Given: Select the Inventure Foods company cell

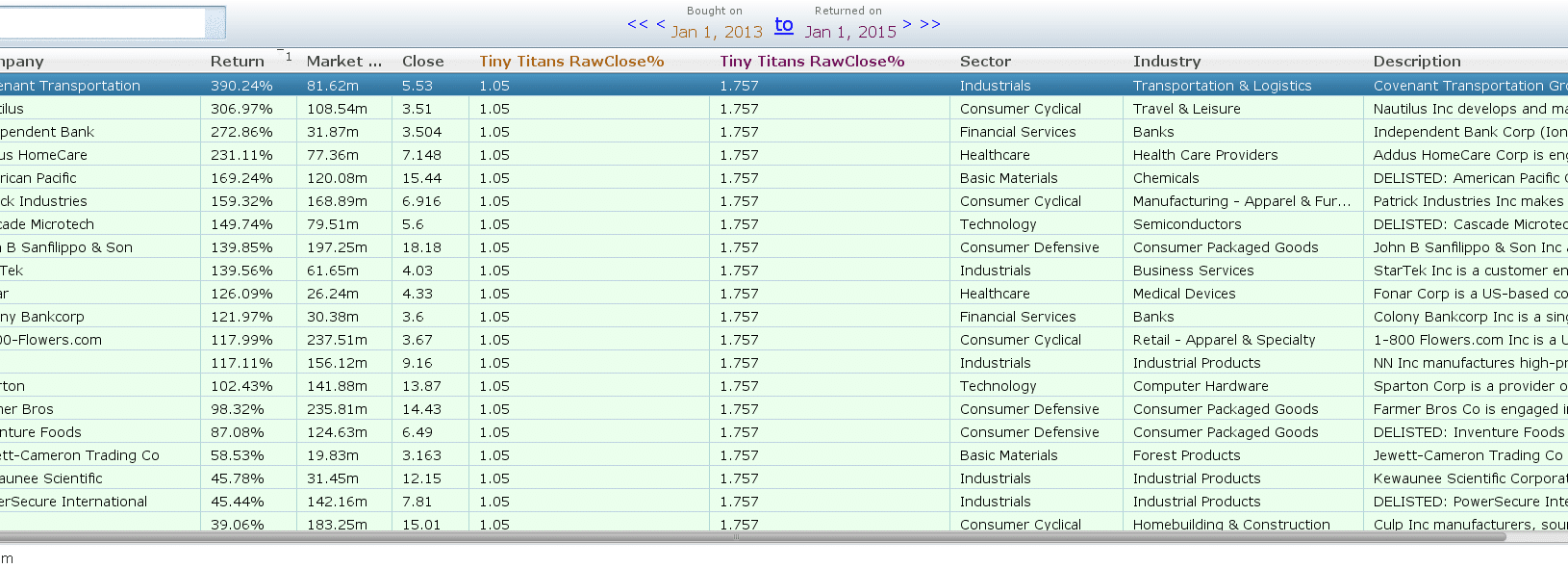Looking at the screenshot, I should coord(100,432).
